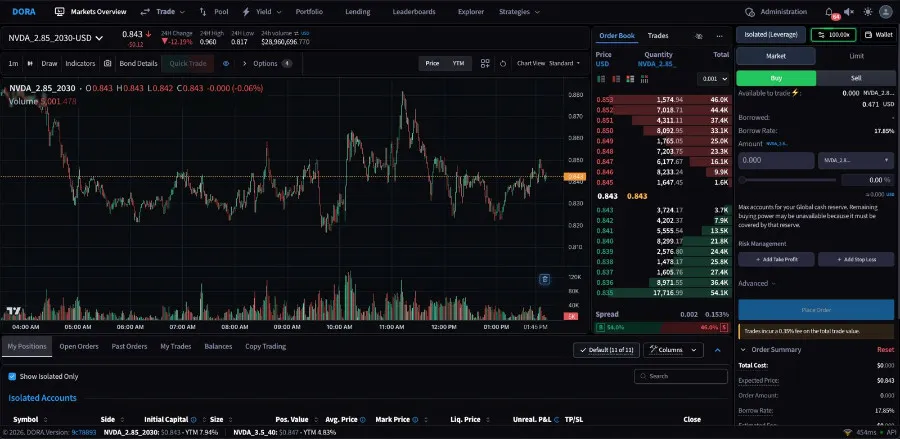
Task: Switch theme with the sun icon
Action: pyautogui.click(x=867, y=11)
